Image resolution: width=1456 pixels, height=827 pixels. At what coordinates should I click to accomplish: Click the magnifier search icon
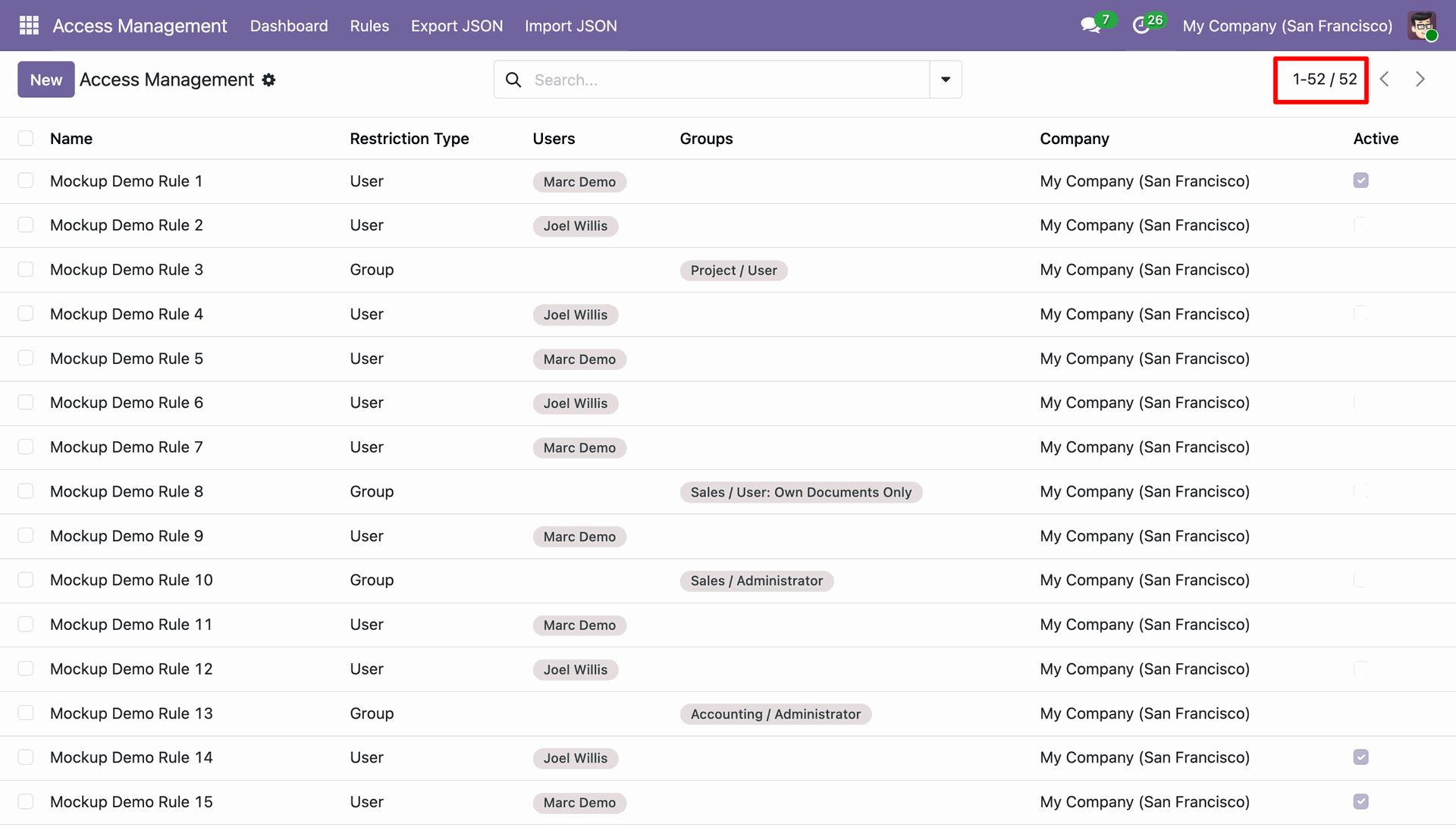pyautogui.click(x=513, y=80)
